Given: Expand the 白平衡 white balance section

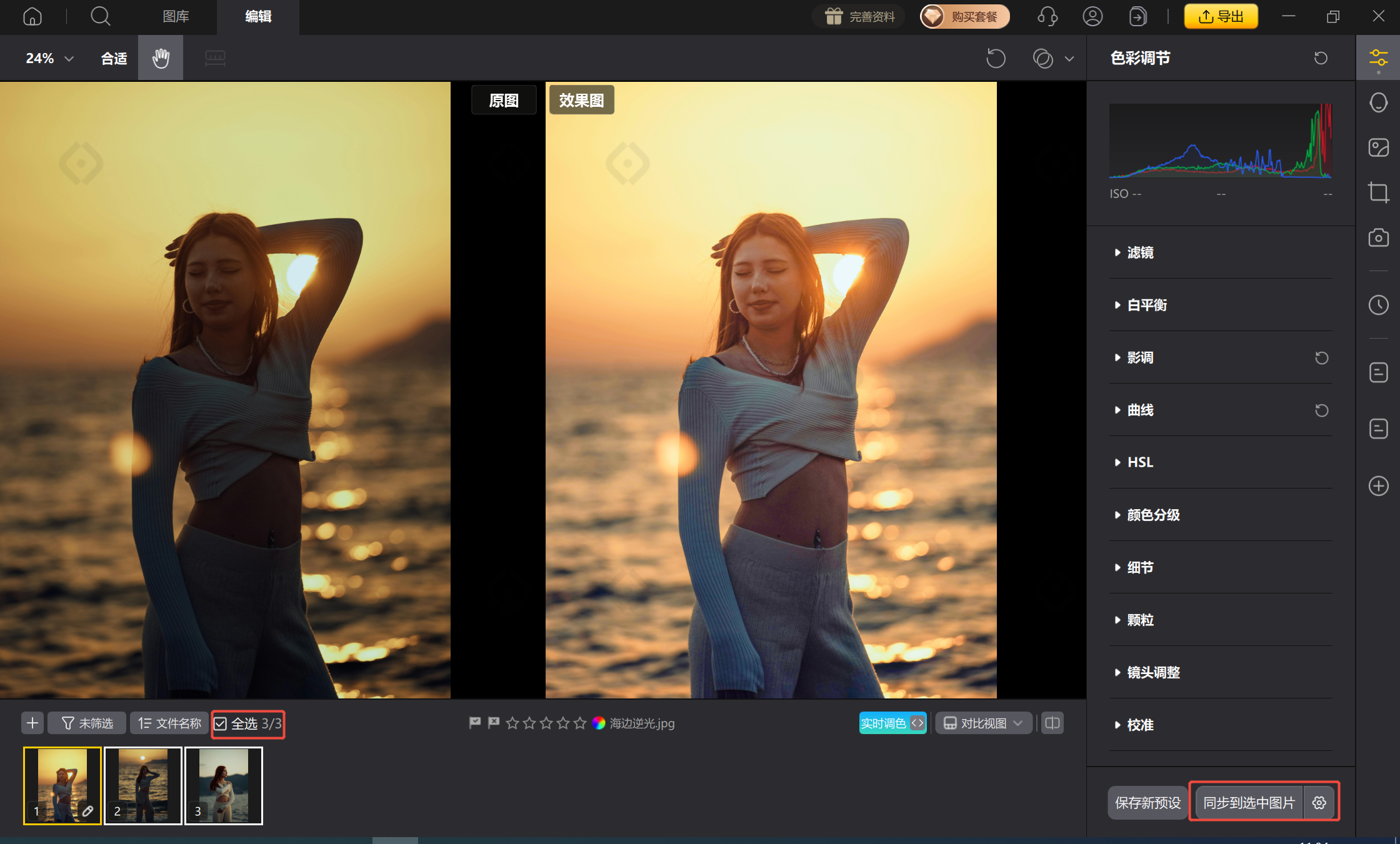Looking at the screenshot, I should click(1221, 305).
